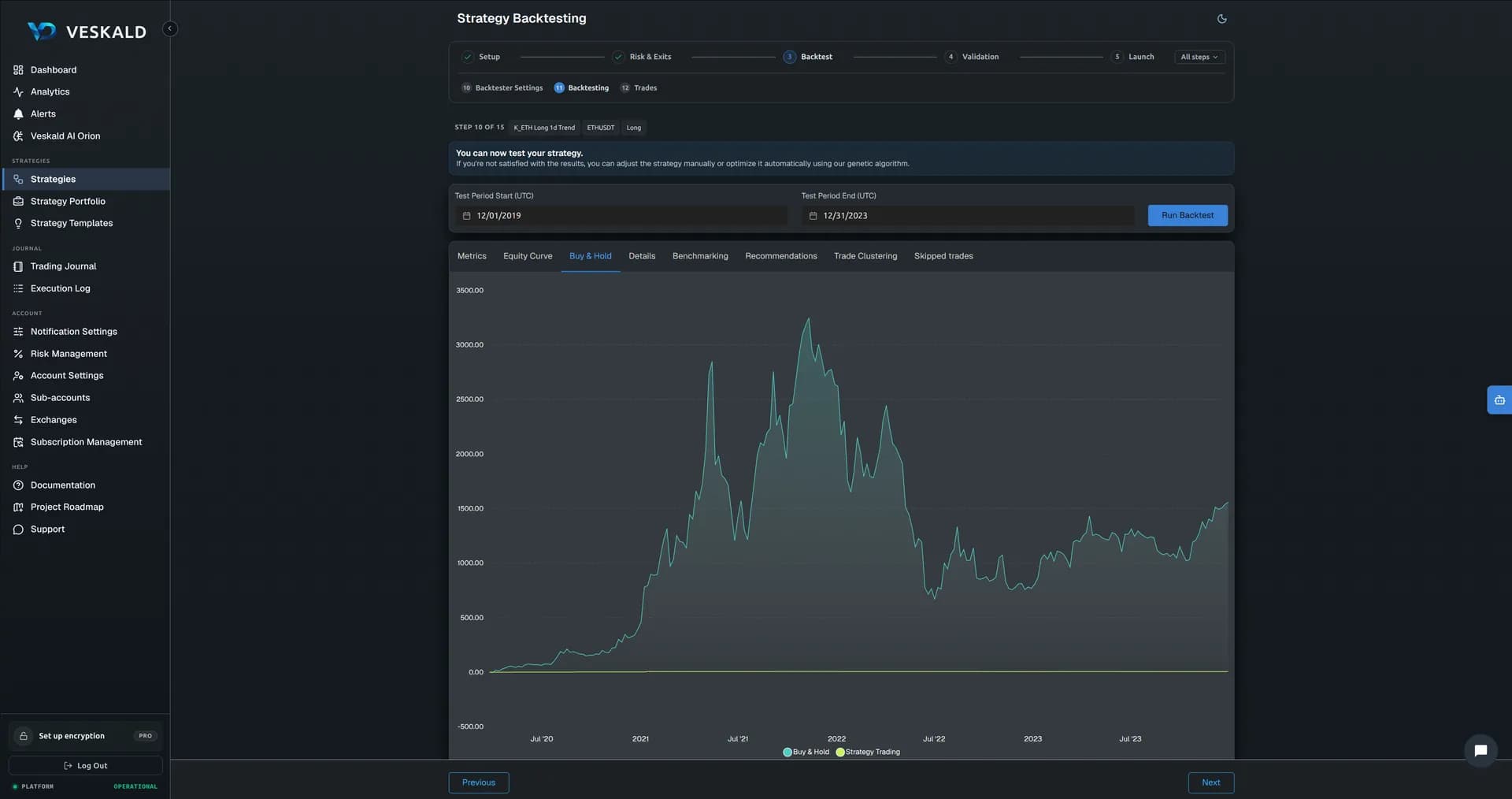This screenshot has height=799, width=1512.
Task: Open Risk Management percent icon
Action: click(x=18, y=354)
